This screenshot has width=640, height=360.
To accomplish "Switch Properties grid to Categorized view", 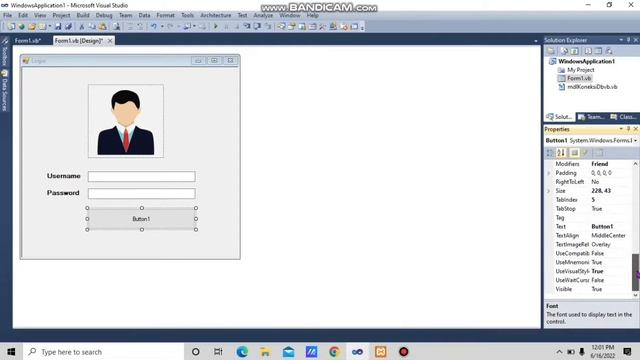I will [x=550, y=153].
